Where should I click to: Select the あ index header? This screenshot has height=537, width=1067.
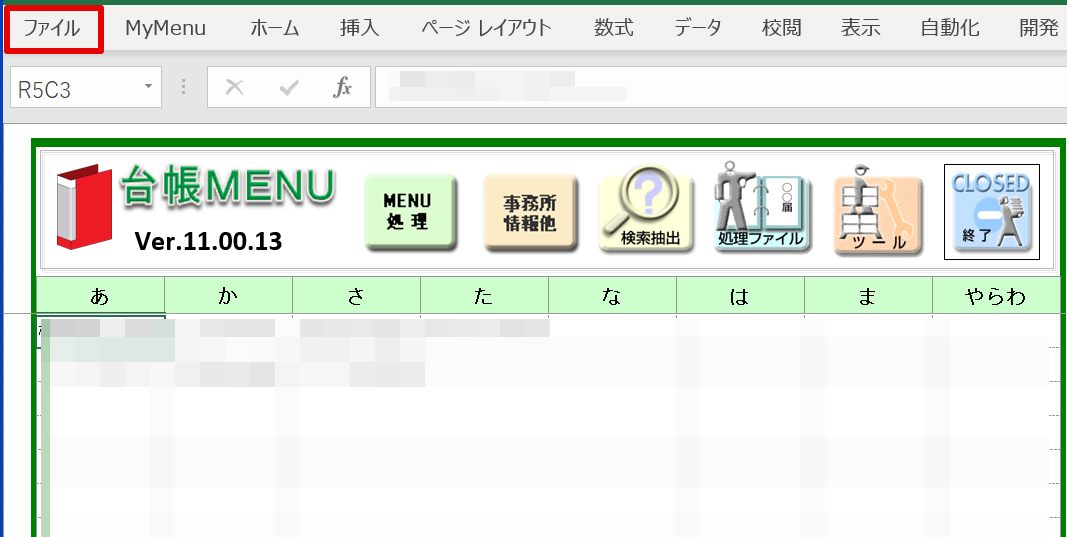pos(100,296)
